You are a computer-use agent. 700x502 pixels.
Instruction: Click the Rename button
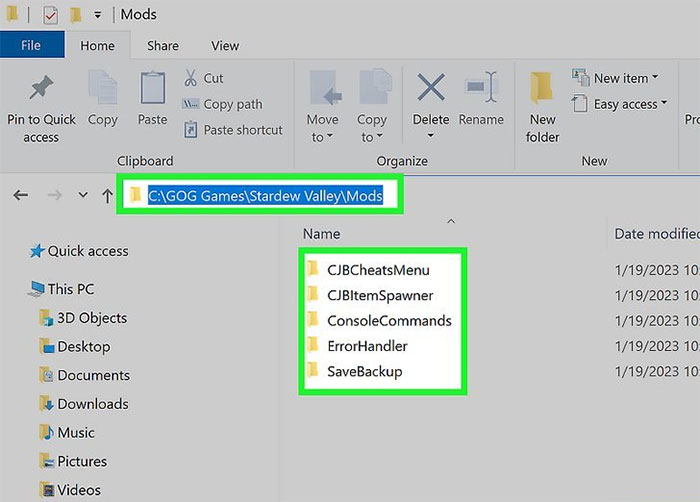point(481,99)
